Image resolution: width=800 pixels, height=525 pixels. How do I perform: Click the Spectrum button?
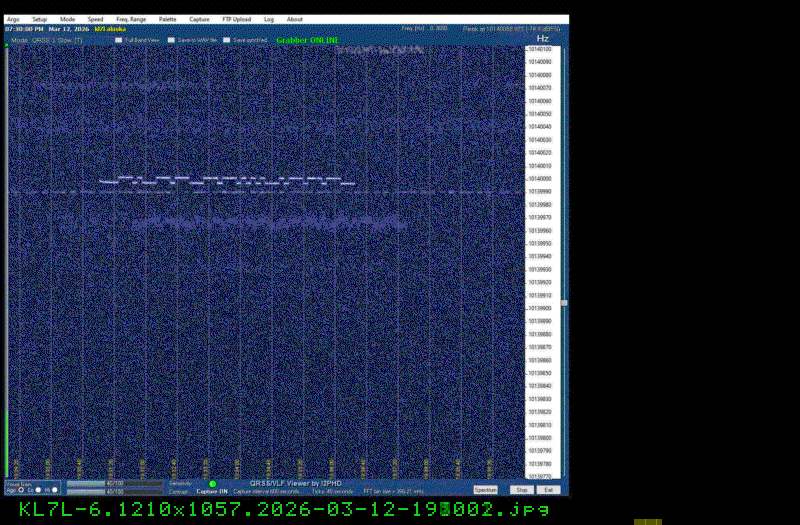tap(485, 490)
